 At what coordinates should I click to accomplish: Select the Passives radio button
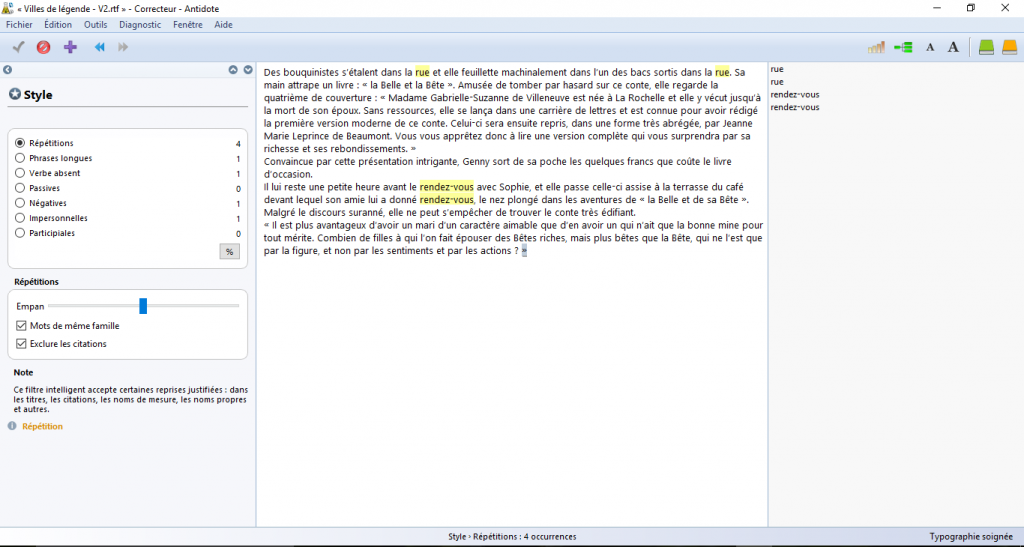20,188
